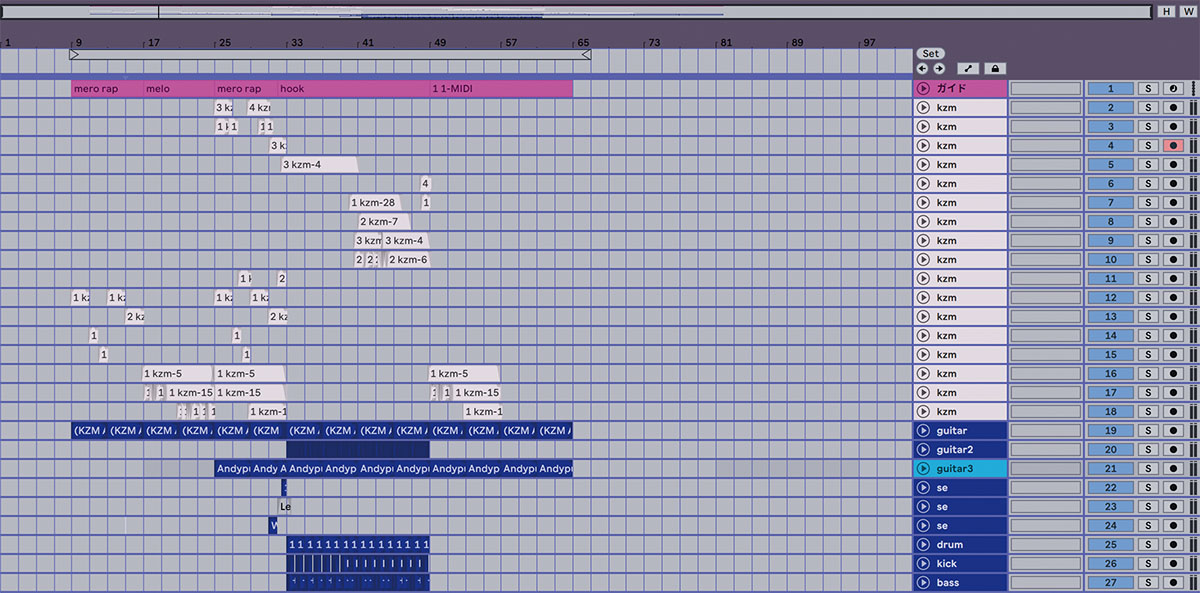Click the arrangement overview bar at top
The width and height of the screenshot is (1200, 593).
click(x=576, y=12)
